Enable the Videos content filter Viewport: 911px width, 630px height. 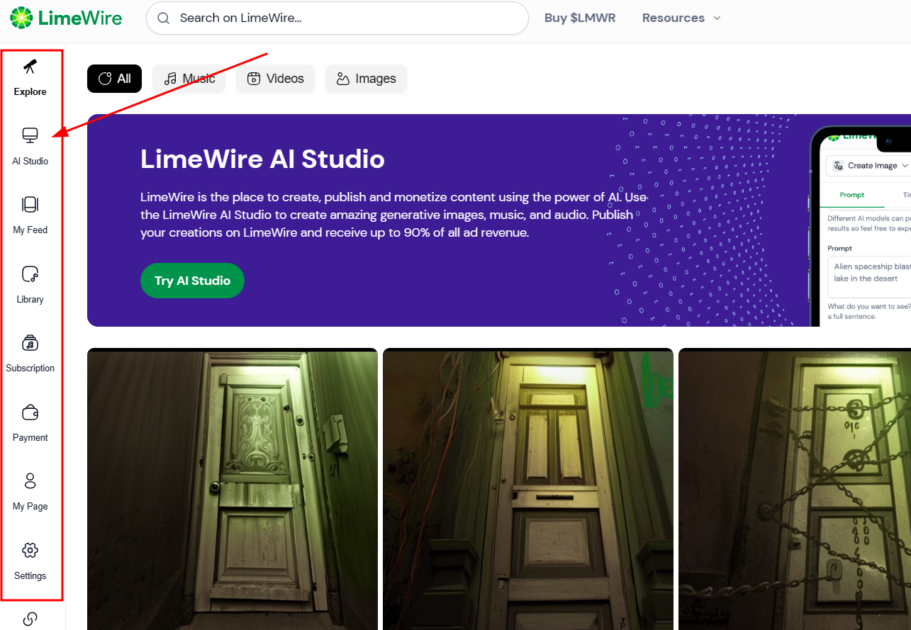[x=275, y=78]
